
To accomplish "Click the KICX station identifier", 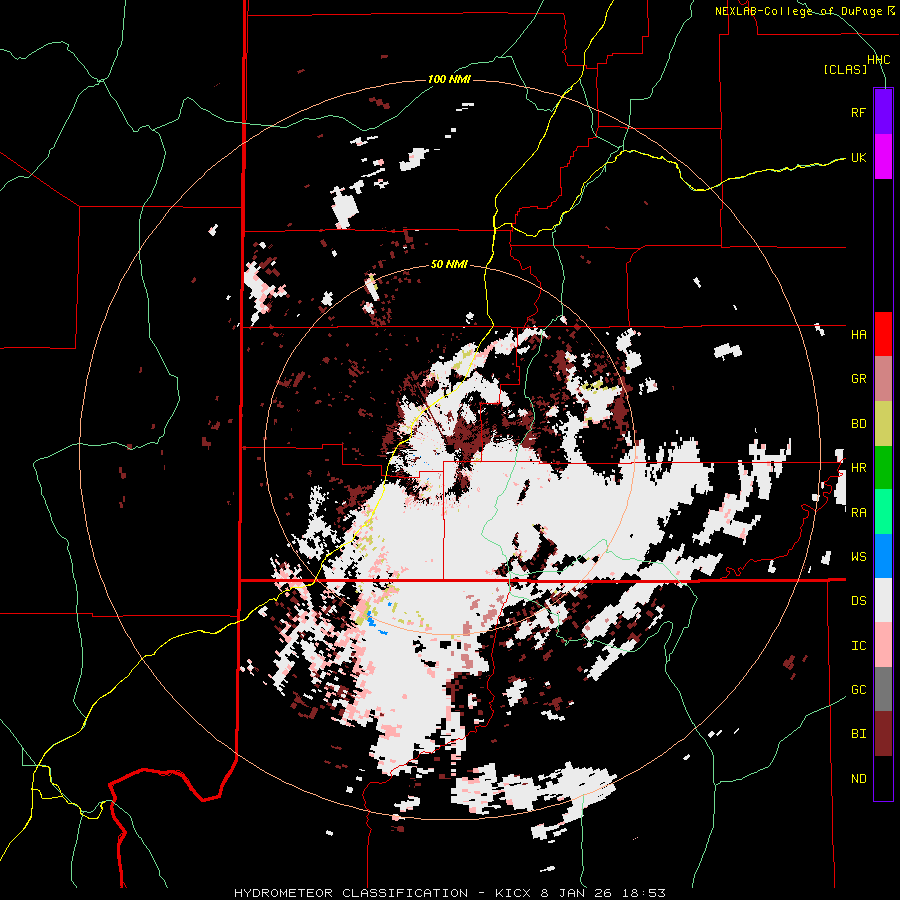I will 514,893.
